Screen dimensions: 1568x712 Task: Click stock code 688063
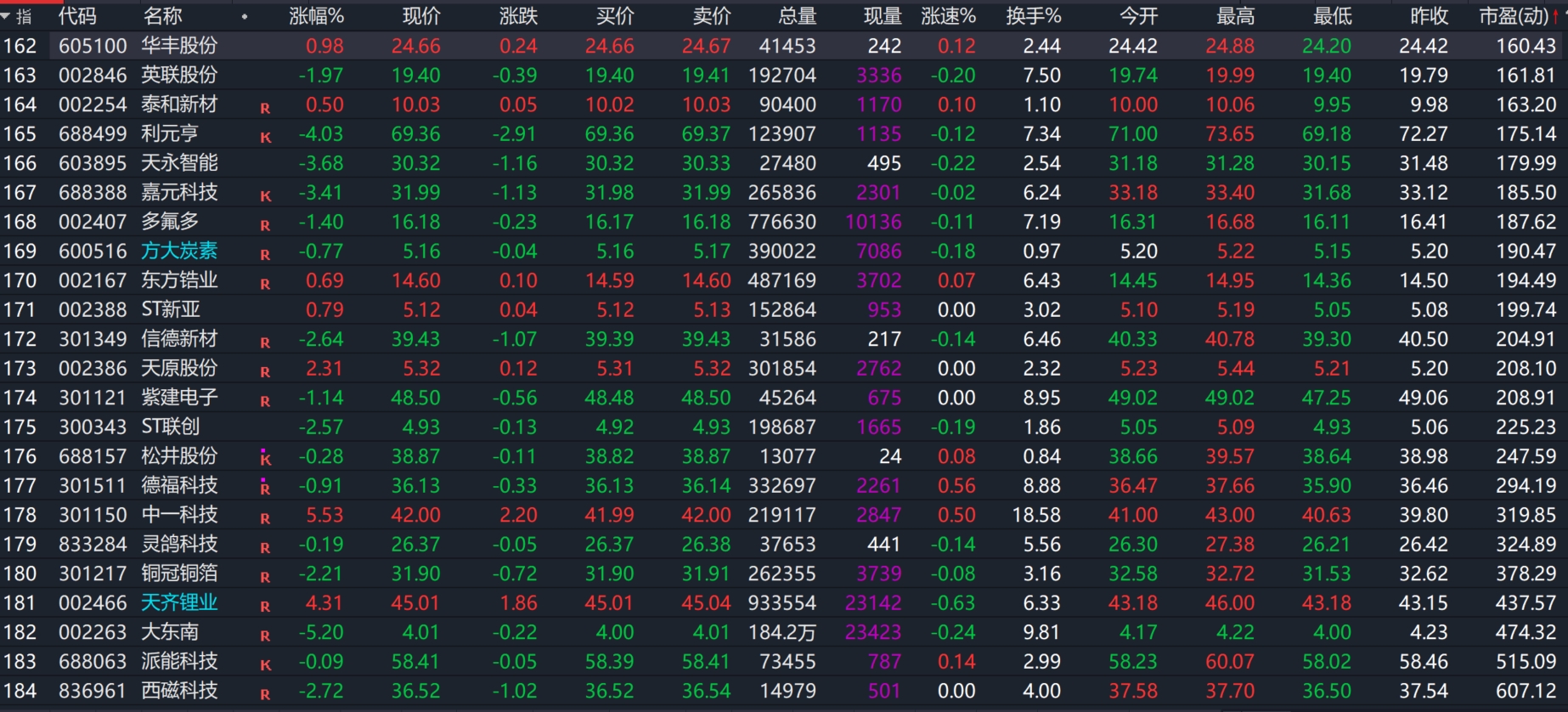[93, 661]
